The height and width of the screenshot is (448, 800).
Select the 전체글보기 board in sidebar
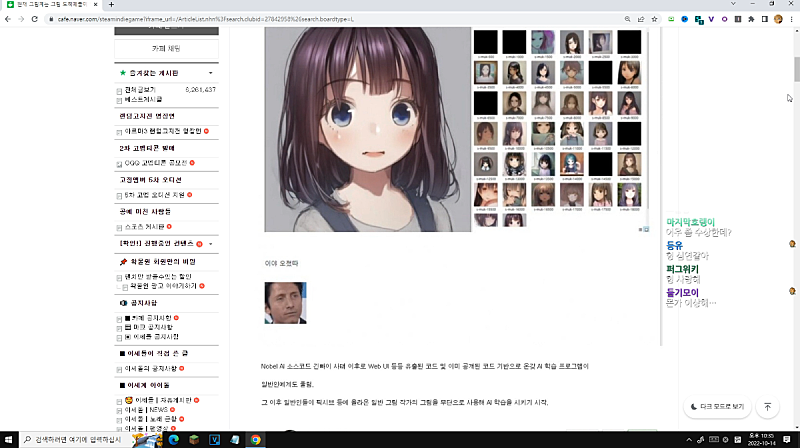141,89
